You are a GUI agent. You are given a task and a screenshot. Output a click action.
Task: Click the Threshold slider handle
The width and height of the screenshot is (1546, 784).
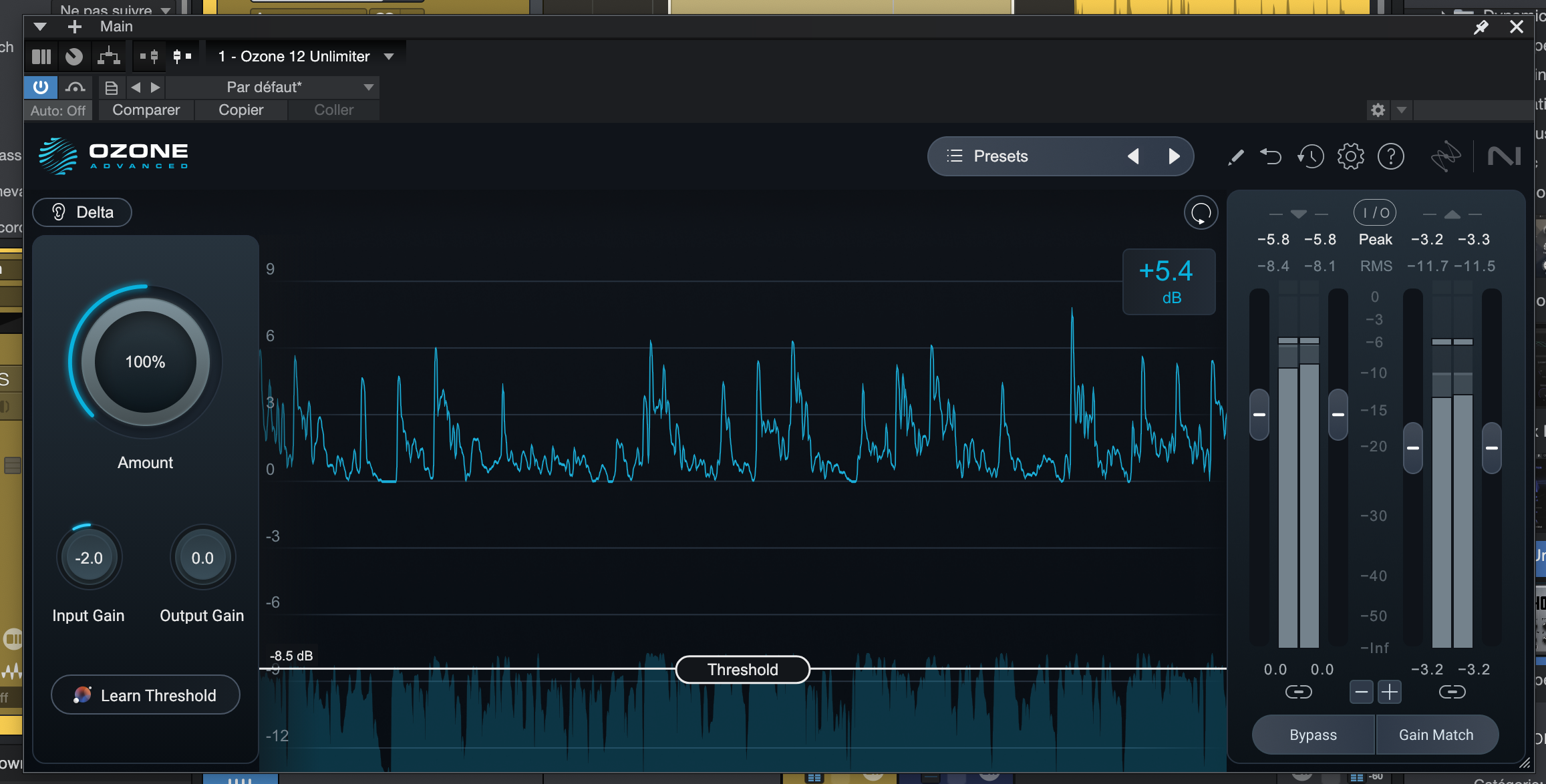742,669
